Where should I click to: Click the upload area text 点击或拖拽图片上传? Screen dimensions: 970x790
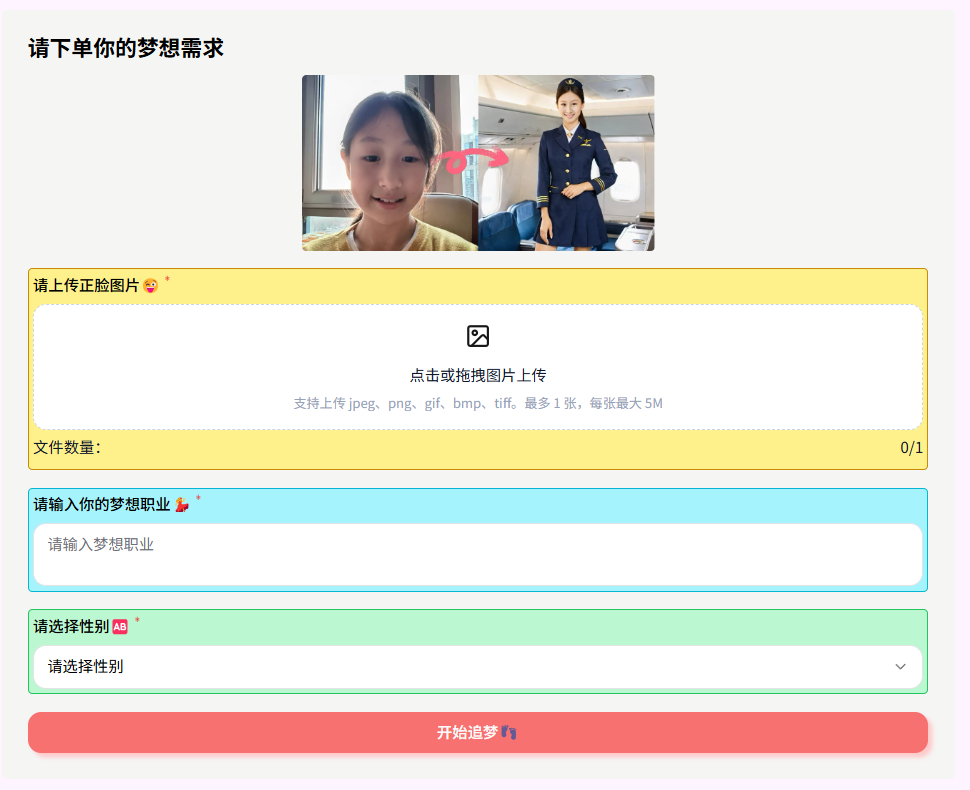coord(478,376)
